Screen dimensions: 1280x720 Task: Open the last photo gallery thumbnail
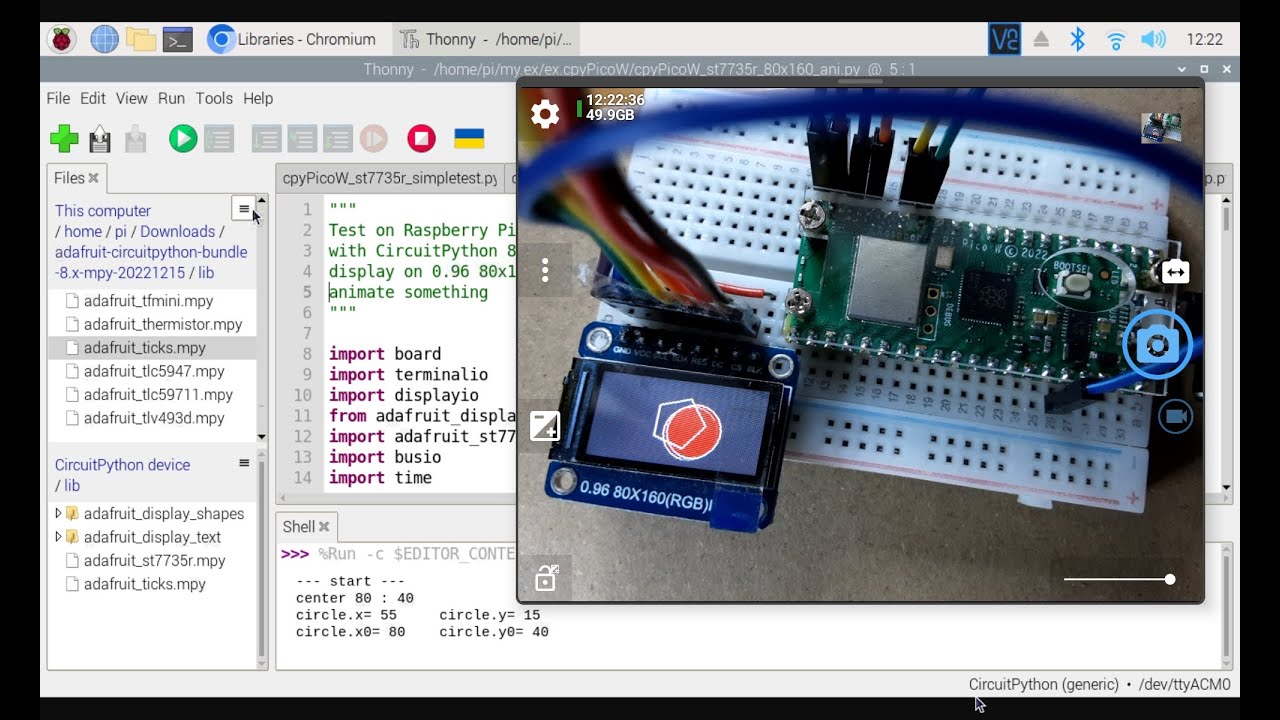pyautogui.click(x=1162, y=128)
